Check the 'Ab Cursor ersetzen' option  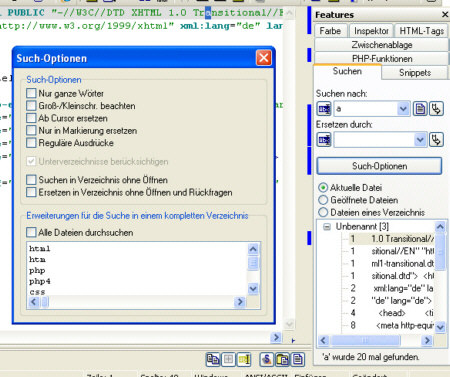click(31, 118)
